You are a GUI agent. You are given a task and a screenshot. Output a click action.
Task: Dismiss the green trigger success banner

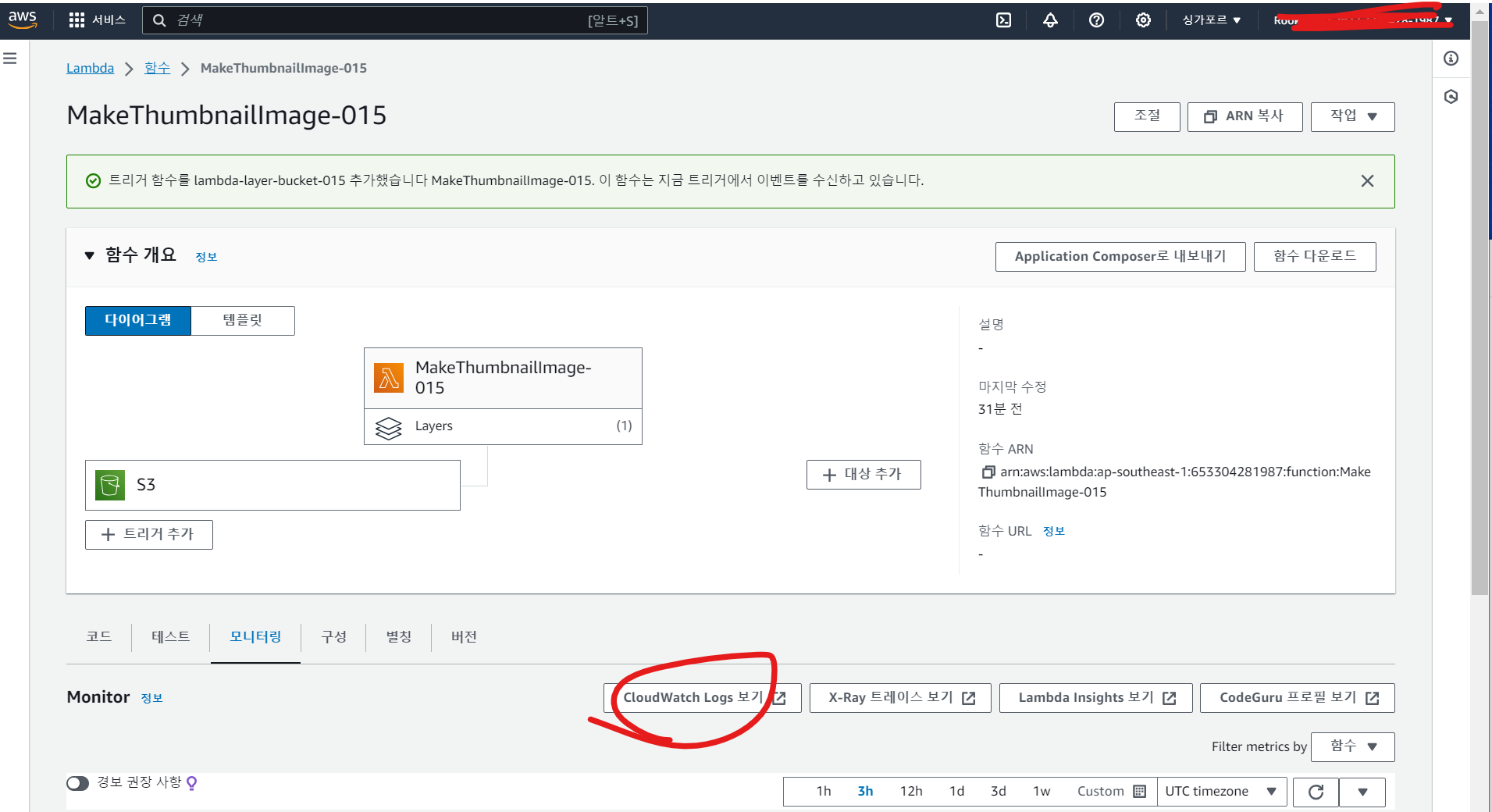[x=1367, y=181]
